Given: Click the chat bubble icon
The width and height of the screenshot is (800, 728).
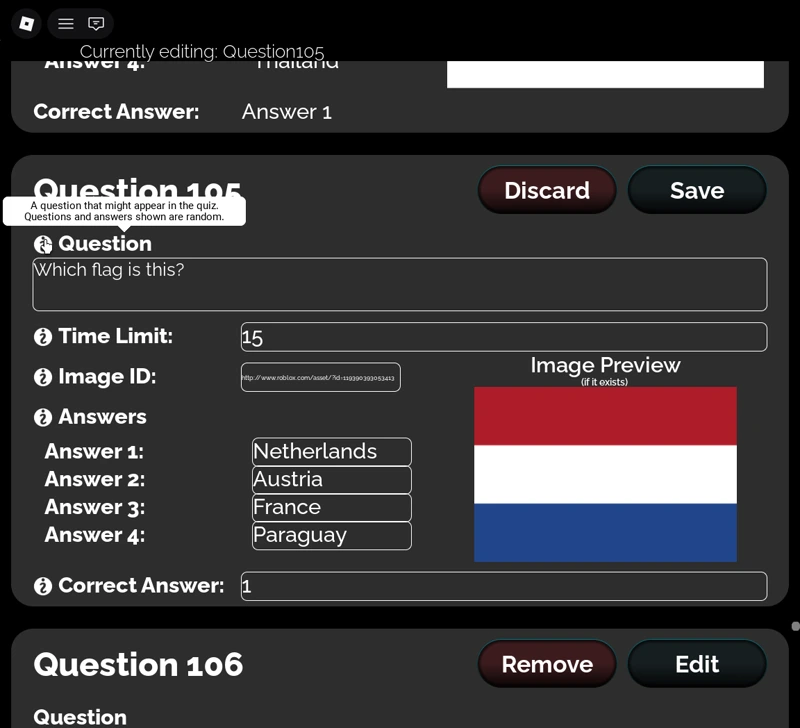Looking at the screenshot, I should (x=95, y=23).
